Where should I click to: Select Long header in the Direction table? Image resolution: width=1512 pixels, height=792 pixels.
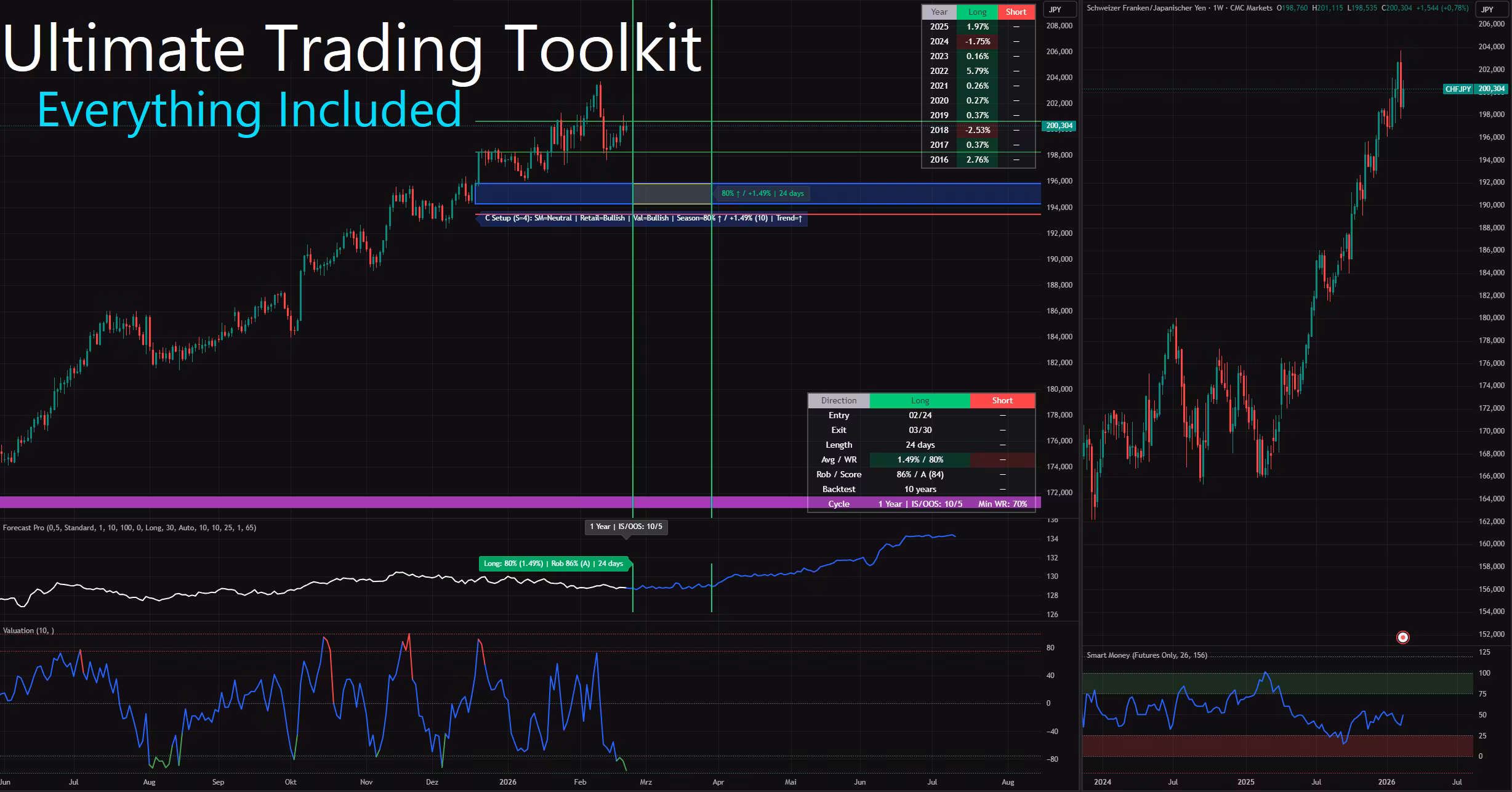[x=920, y=401]
